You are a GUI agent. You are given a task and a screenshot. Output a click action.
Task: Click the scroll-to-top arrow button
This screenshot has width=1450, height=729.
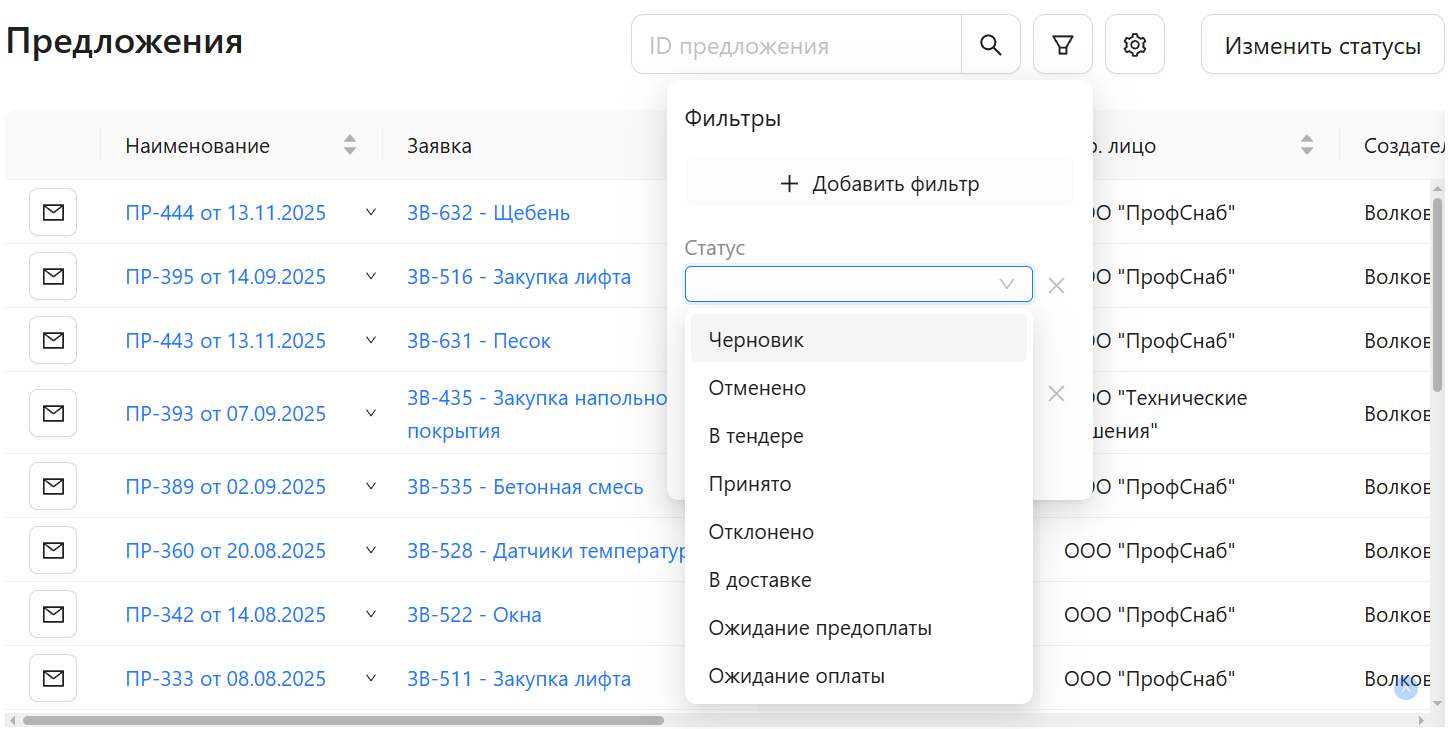click(1405, 687)
